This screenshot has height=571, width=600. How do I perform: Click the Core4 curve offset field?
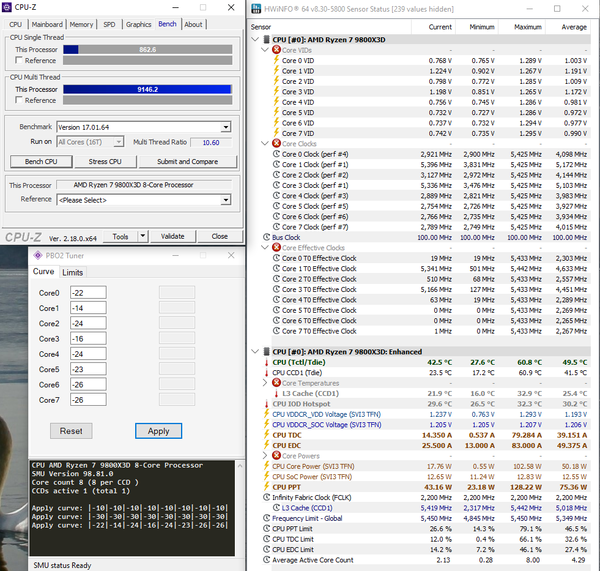(88, 354)
